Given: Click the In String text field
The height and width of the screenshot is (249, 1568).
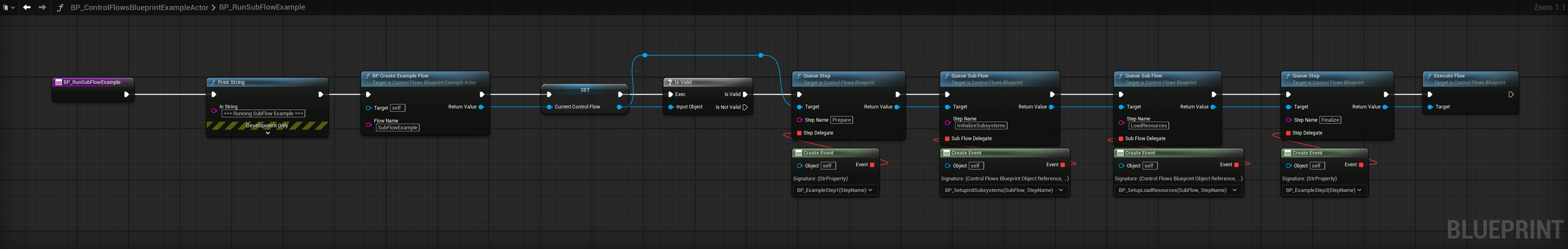Looking at the screenshot, I should coord(263,114).
